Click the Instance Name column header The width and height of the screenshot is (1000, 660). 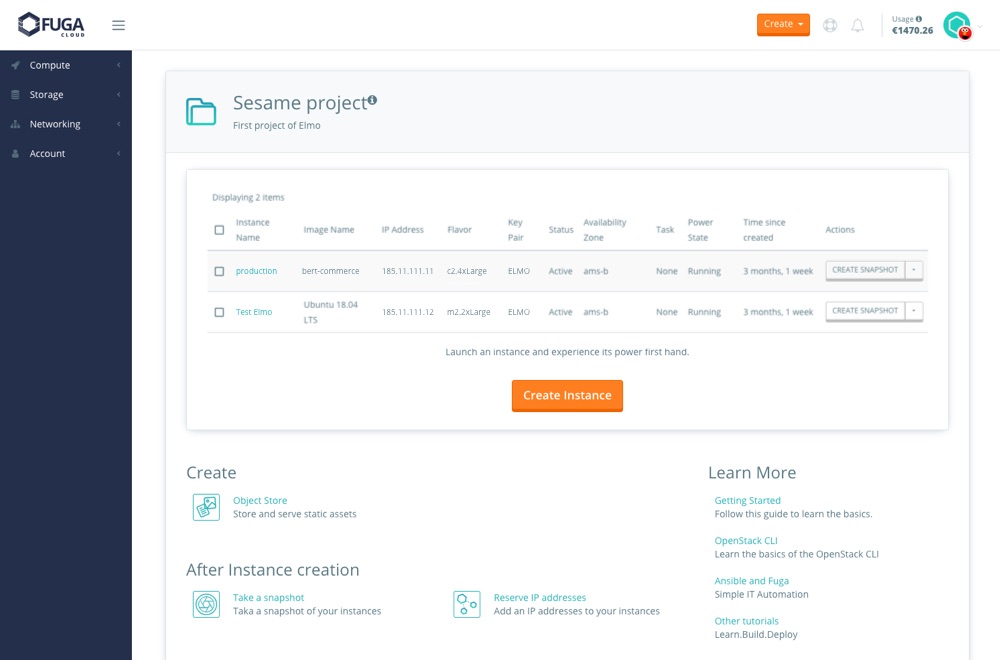253,230
